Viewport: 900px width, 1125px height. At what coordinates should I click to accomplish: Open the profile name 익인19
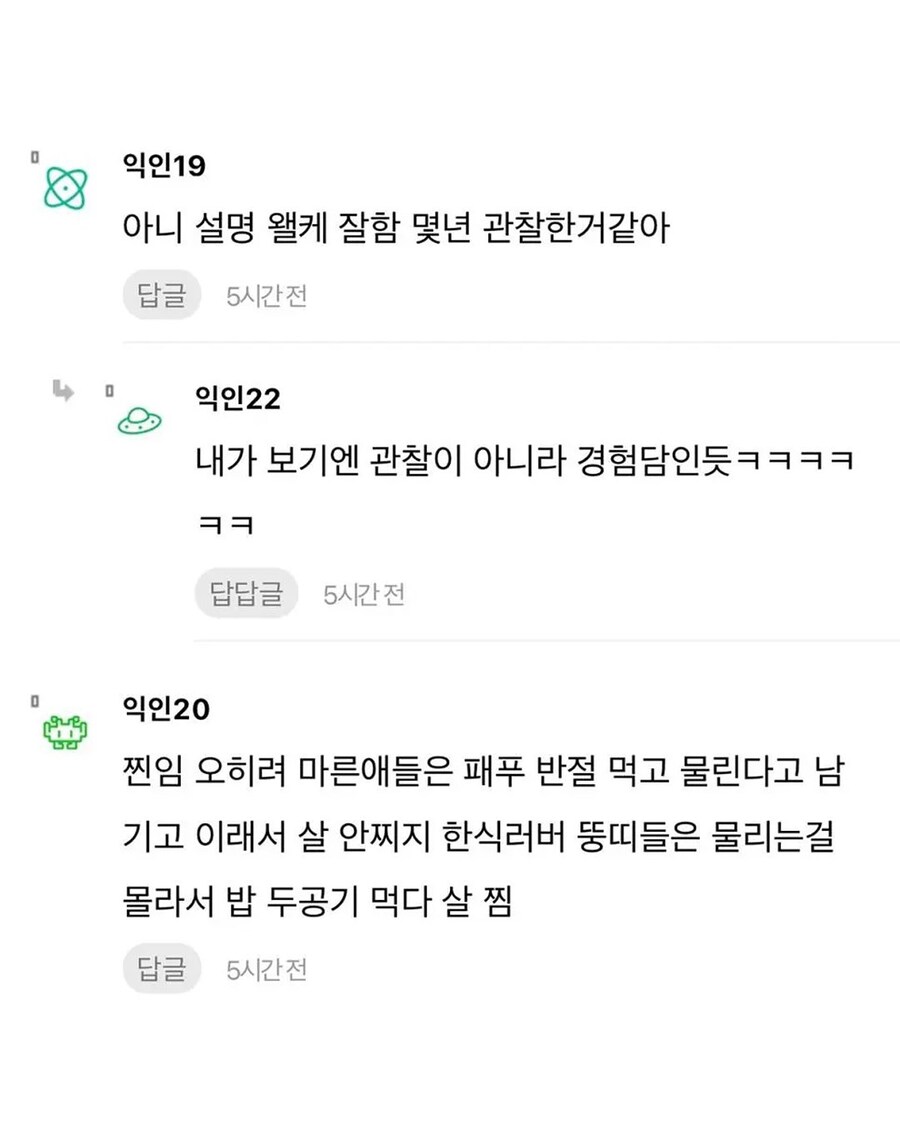click(163, 165)
